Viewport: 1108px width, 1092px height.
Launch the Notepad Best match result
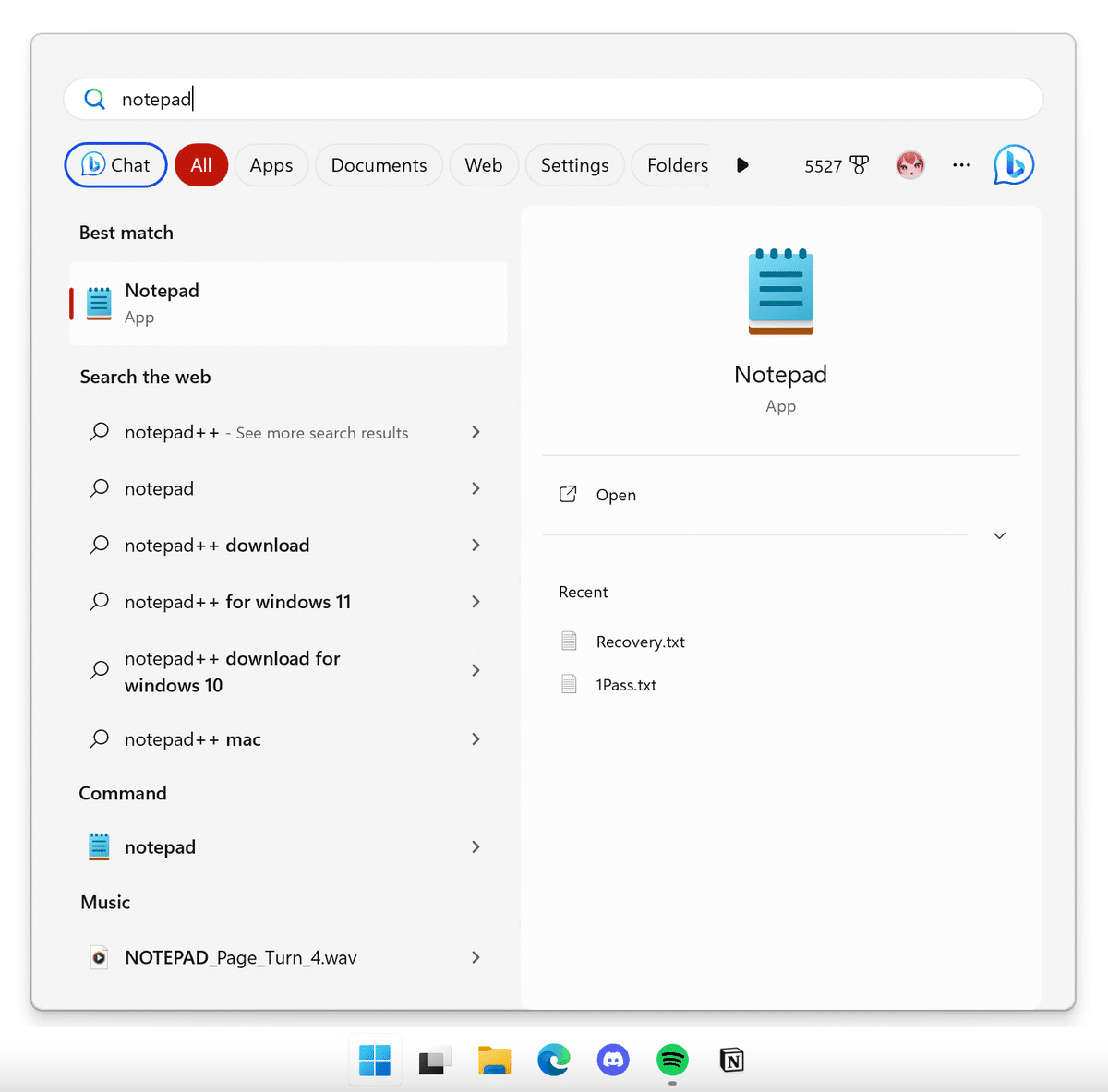coord(288,304)
